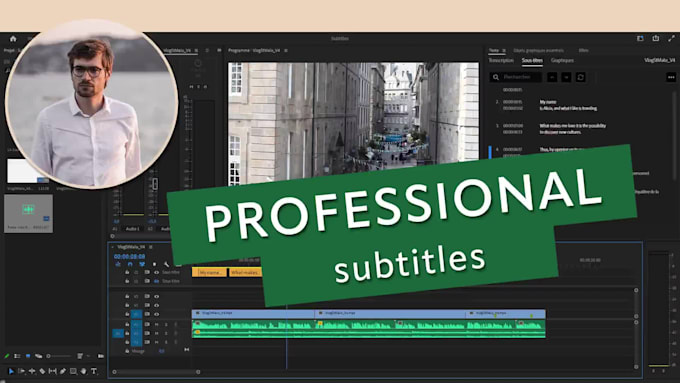Viewport: 680px width, 383px height.
Task: Open the Effets panel tab
Action: click(x=583, y=50)
